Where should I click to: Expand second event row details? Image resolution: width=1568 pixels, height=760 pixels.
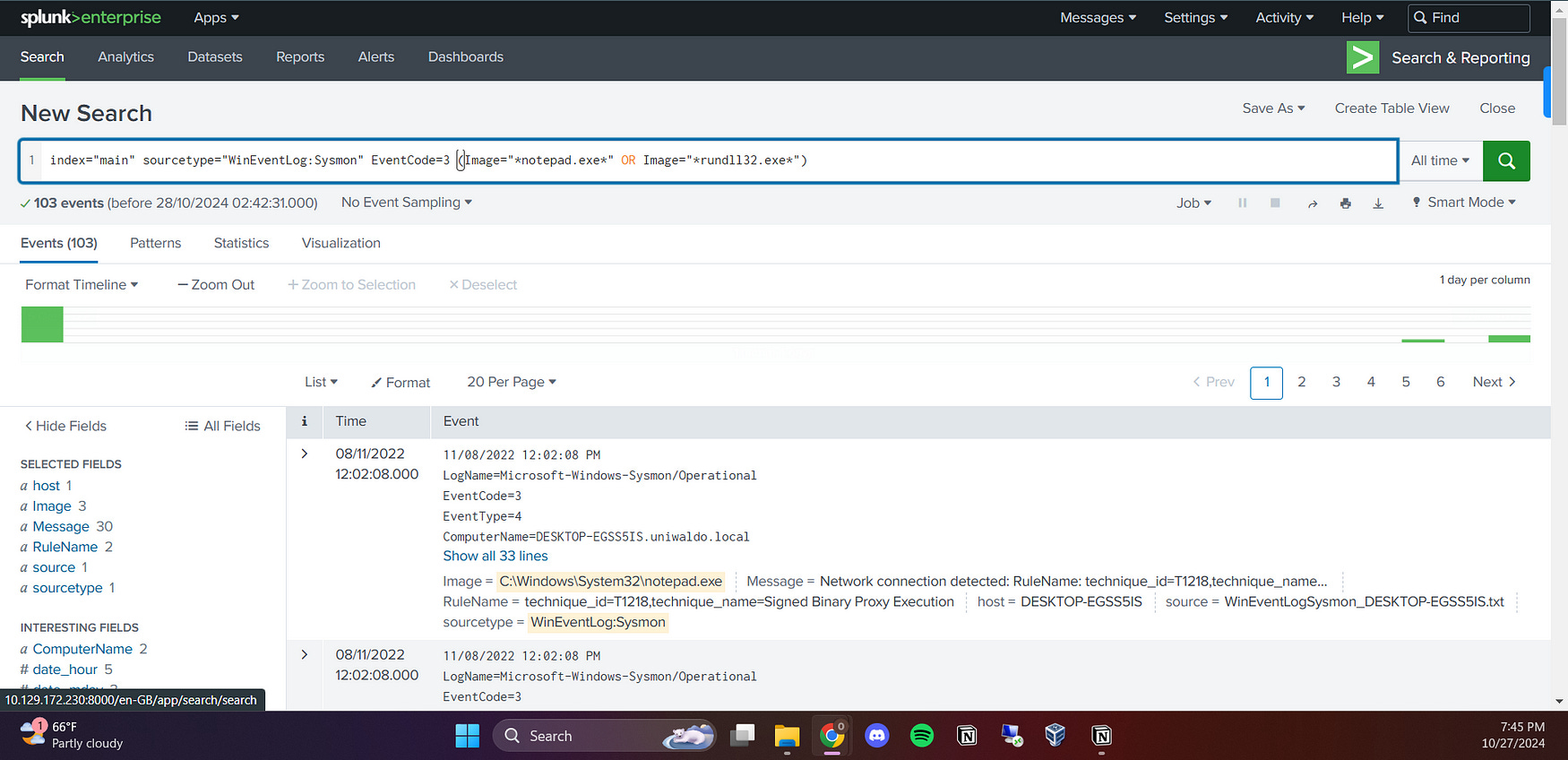click(x=305, y=654)
